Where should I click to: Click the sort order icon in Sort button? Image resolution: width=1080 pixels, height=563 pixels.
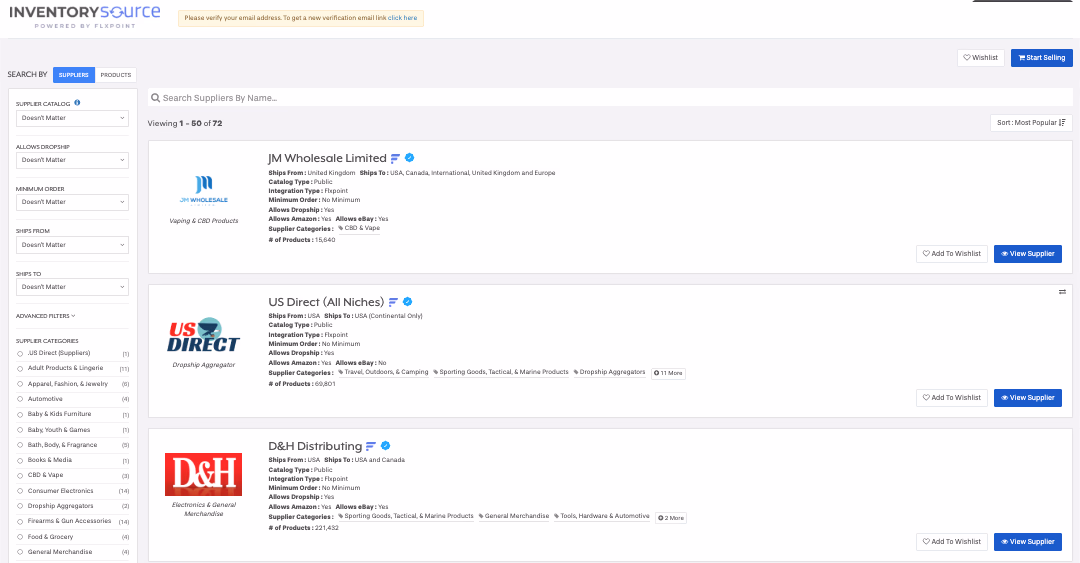click(x=1062, y=123)
